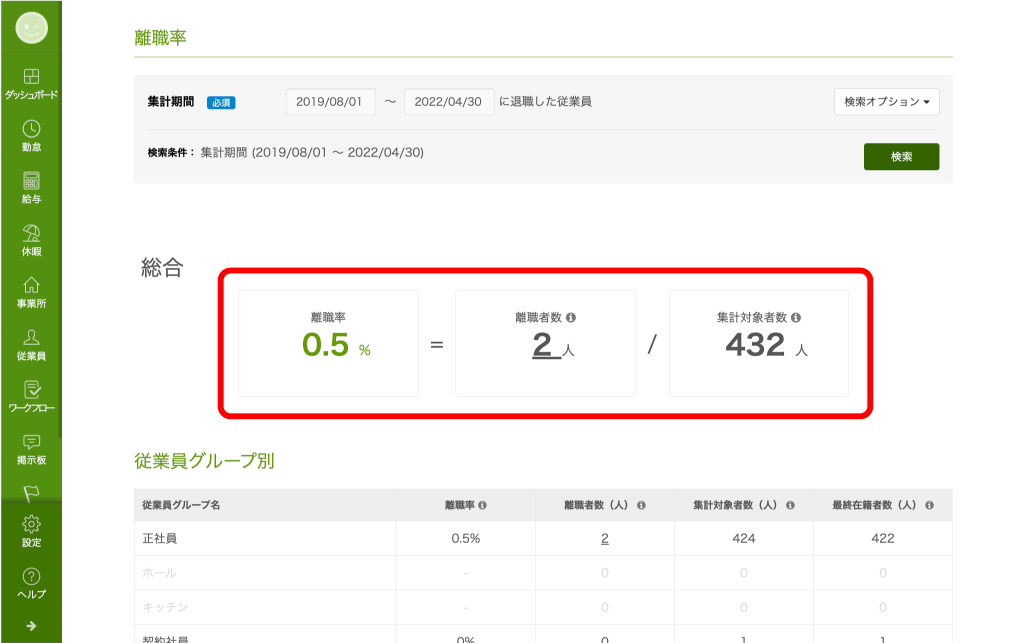Click the smiley logo at top left
Image resolution: width=1024 pixels, height=643 pixels.
click(31, 27)
